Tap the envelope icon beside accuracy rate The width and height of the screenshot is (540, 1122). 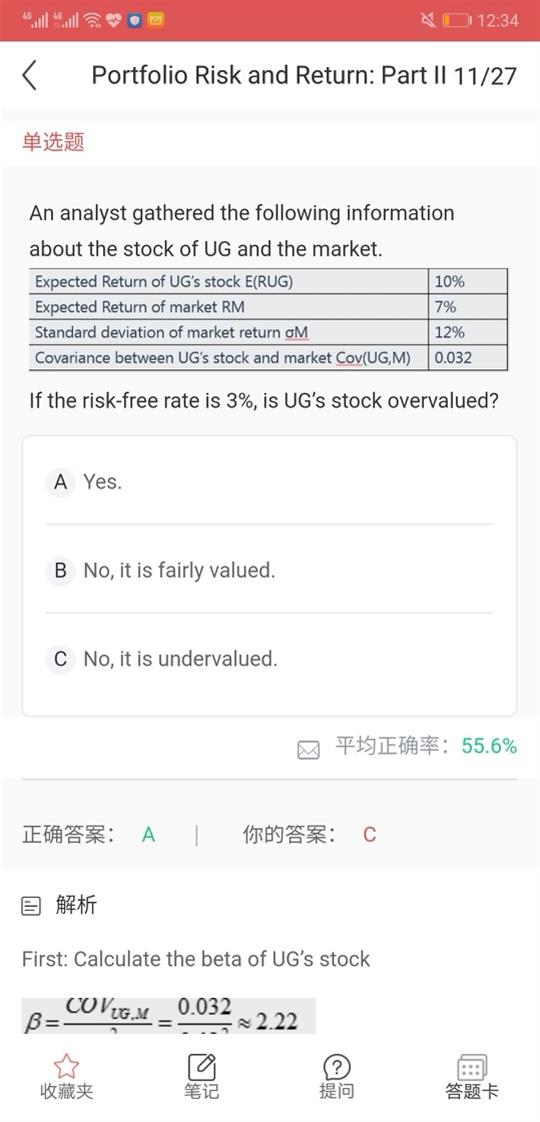tap(308, 749)
